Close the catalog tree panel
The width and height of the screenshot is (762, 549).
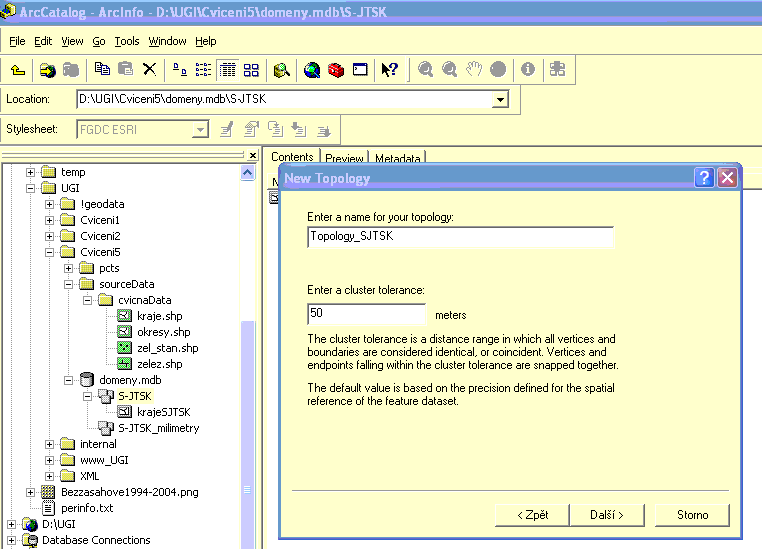(x=253, y=155)
